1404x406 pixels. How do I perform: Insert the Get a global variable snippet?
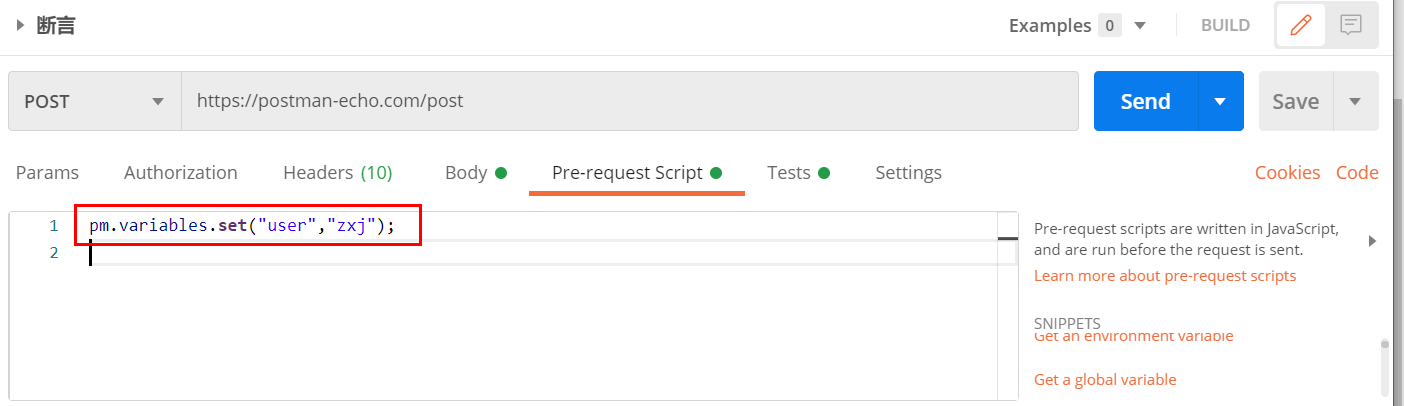[1105, 380]
